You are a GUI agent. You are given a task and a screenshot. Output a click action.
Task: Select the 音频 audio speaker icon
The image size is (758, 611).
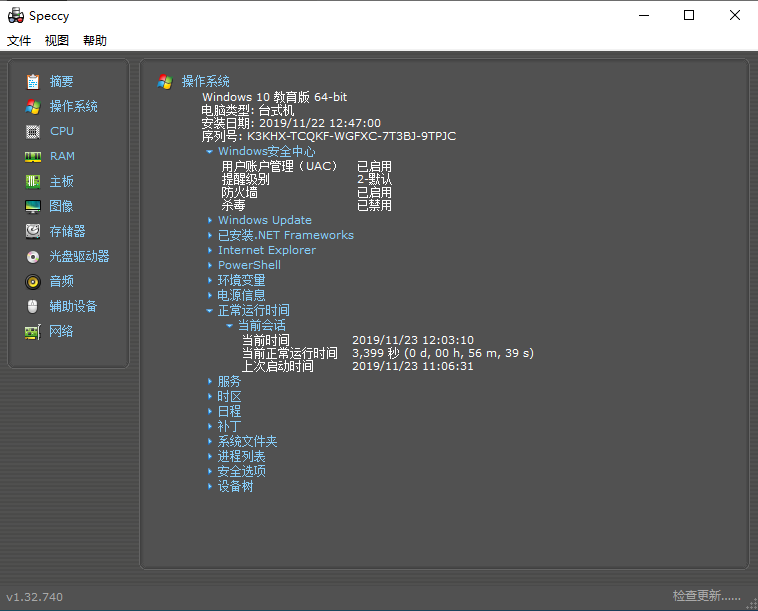coord(33,281)
